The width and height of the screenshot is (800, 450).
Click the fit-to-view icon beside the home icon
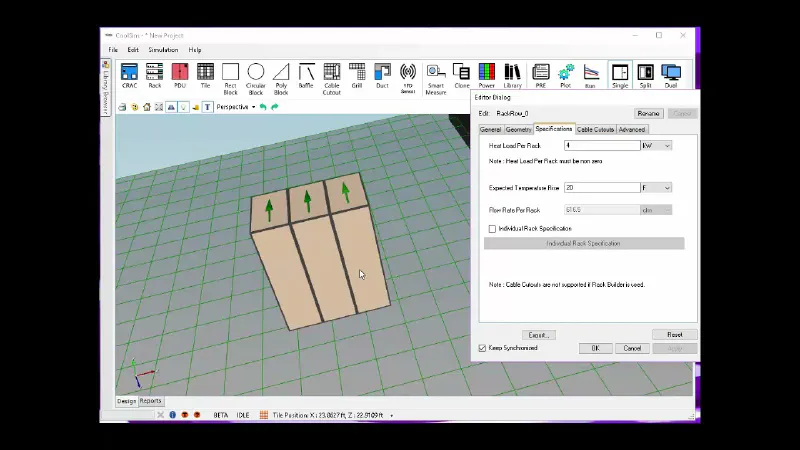pyautogui.click(x=159, y=107)
